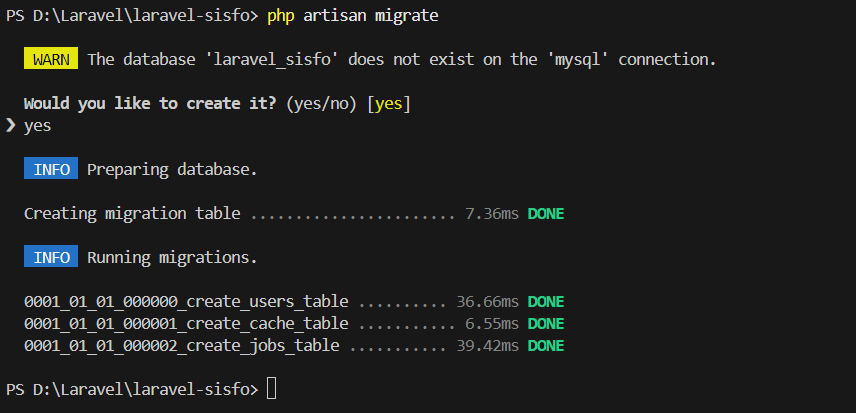Click the INFO badge beside Preparing database
856x413 pixels.
[x=51, y=169]
